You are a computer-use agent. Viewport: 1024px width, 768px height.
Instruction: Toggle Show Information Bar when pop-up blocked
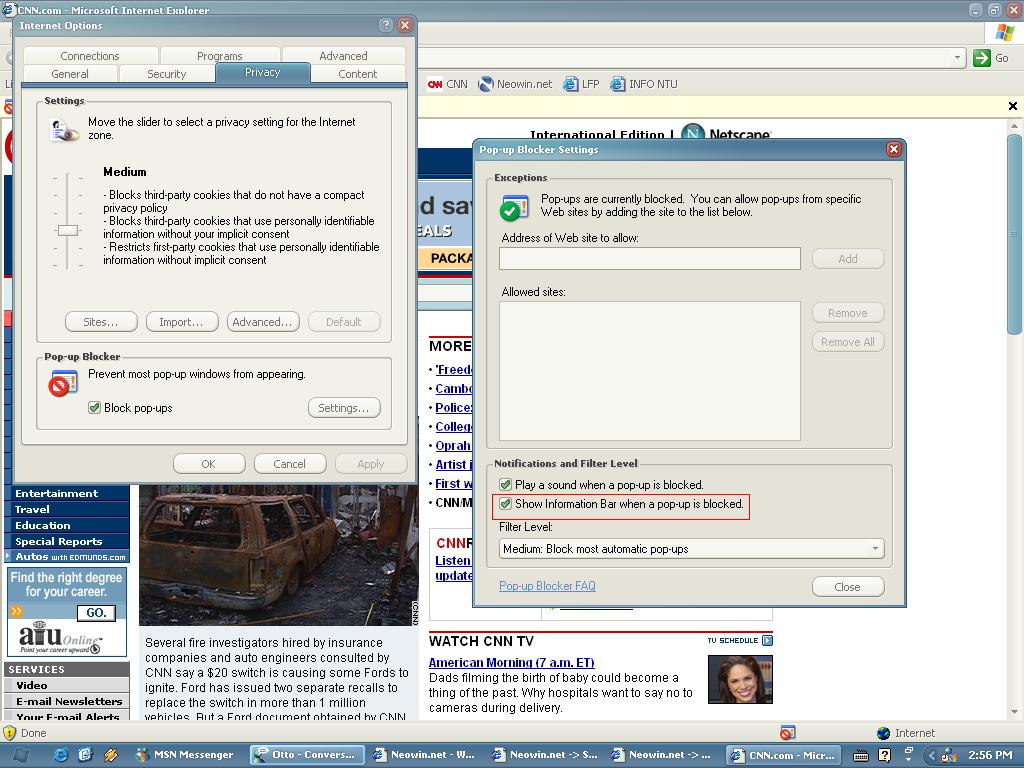(505, 504)
